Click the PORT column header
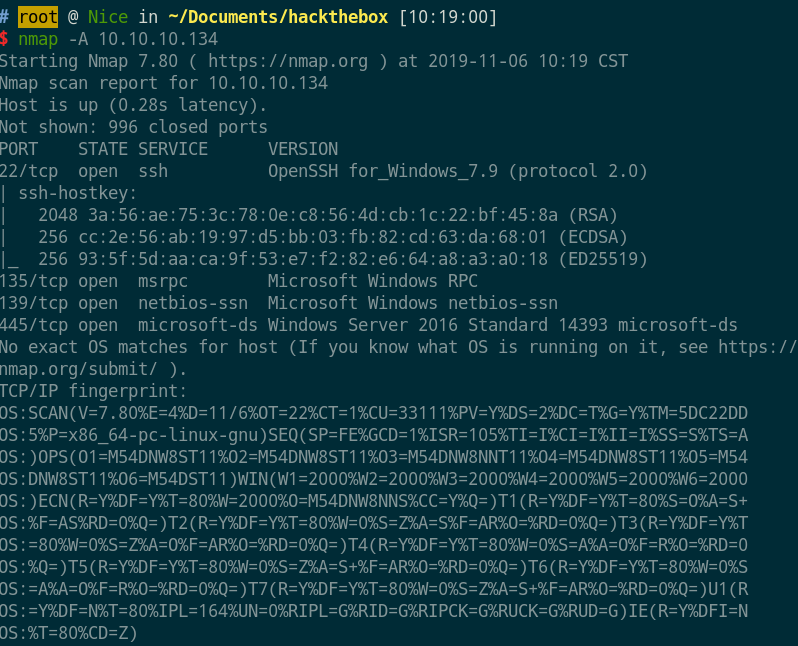Screen dimensions: 798x646 pos(22,149)
